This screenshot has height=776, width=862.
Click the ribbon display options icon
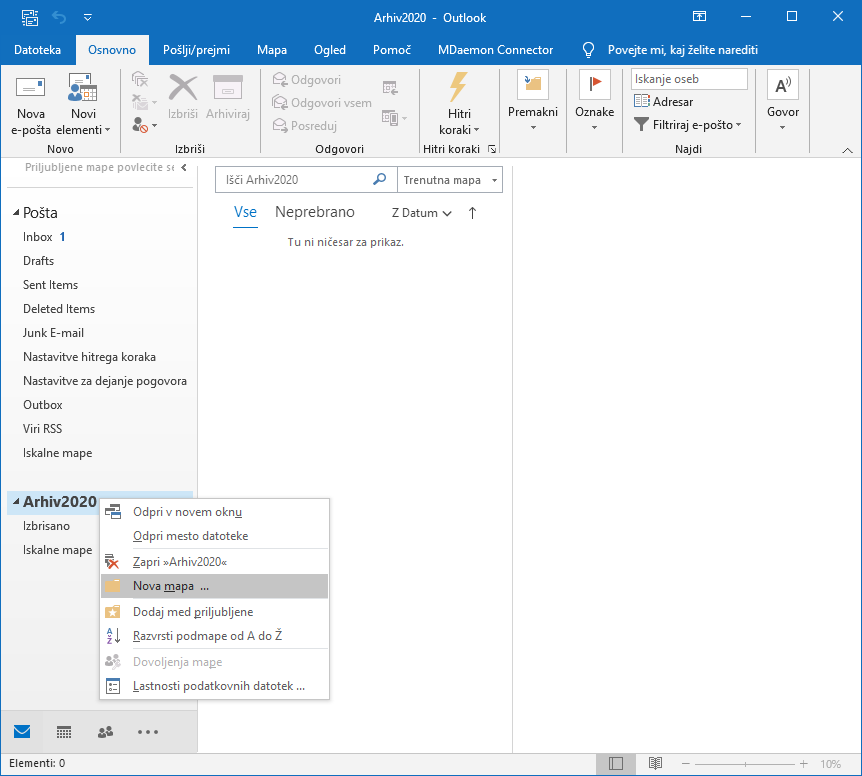(x=699, y=16)
